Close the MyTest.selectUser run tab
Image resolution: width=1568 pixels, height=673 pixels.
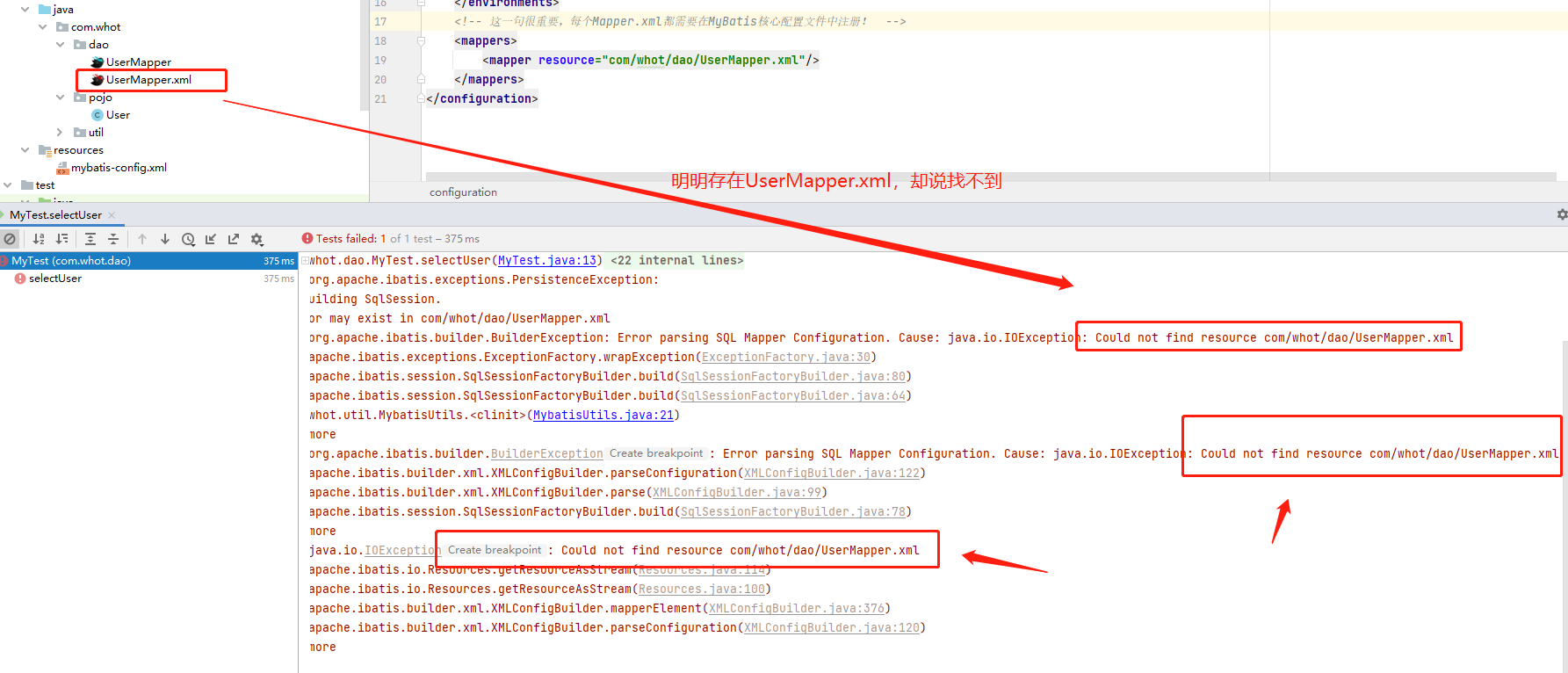112,215
